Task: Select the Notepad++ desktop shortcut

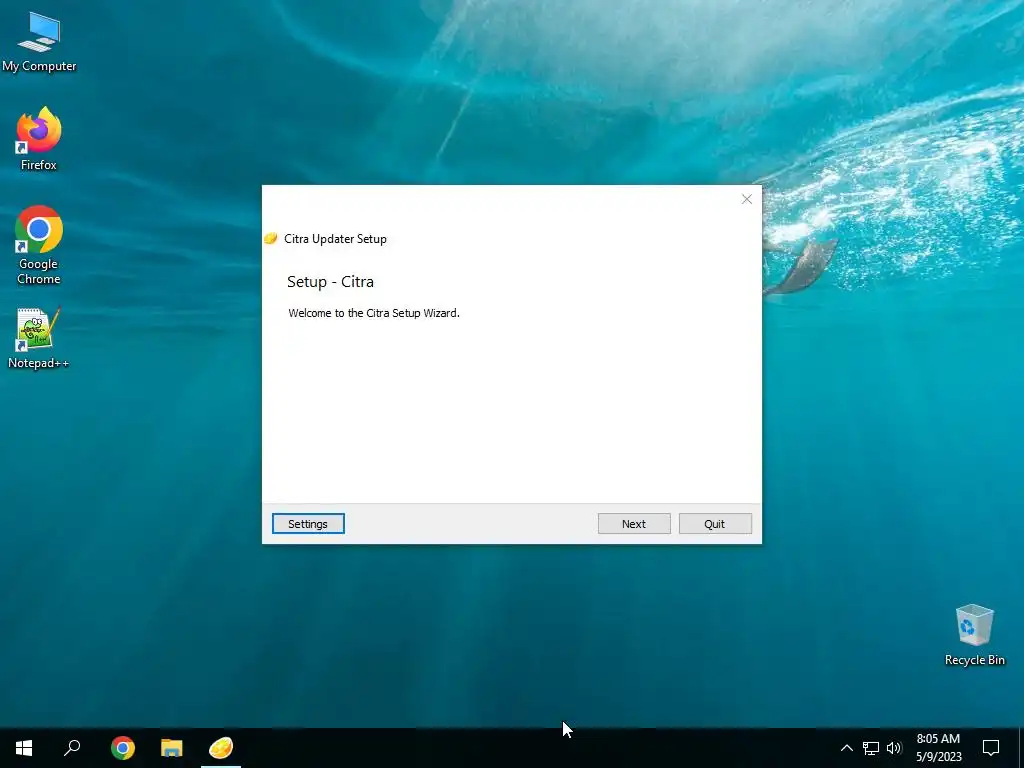Action: 39,338
